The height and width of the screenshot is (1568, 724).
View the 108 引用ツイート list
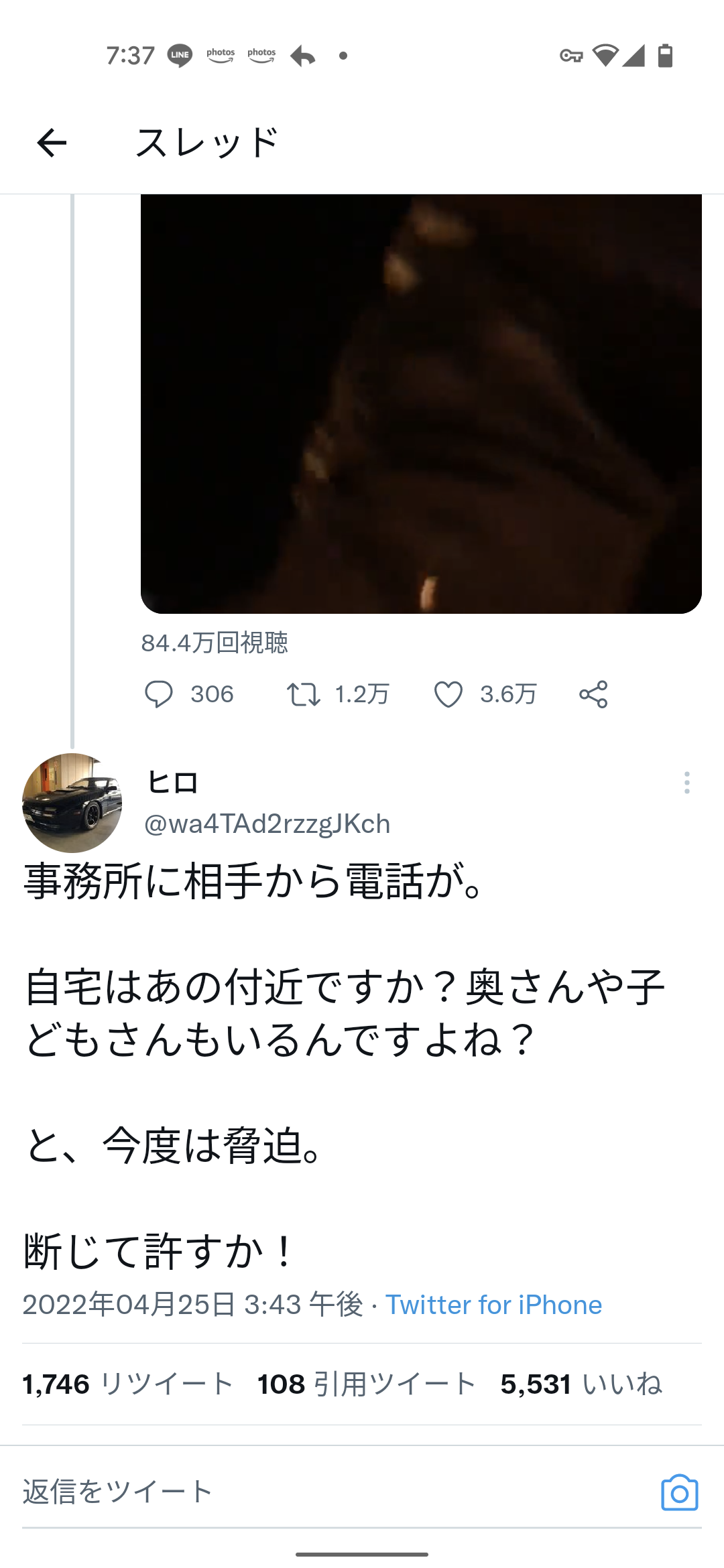[367, 1384]
